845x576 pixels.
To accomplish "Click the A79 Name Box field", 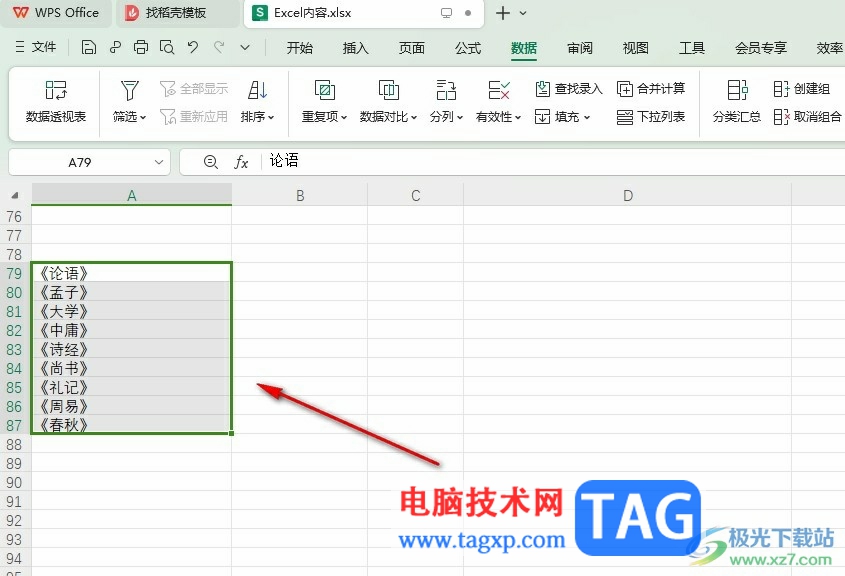I will (80, 162).
